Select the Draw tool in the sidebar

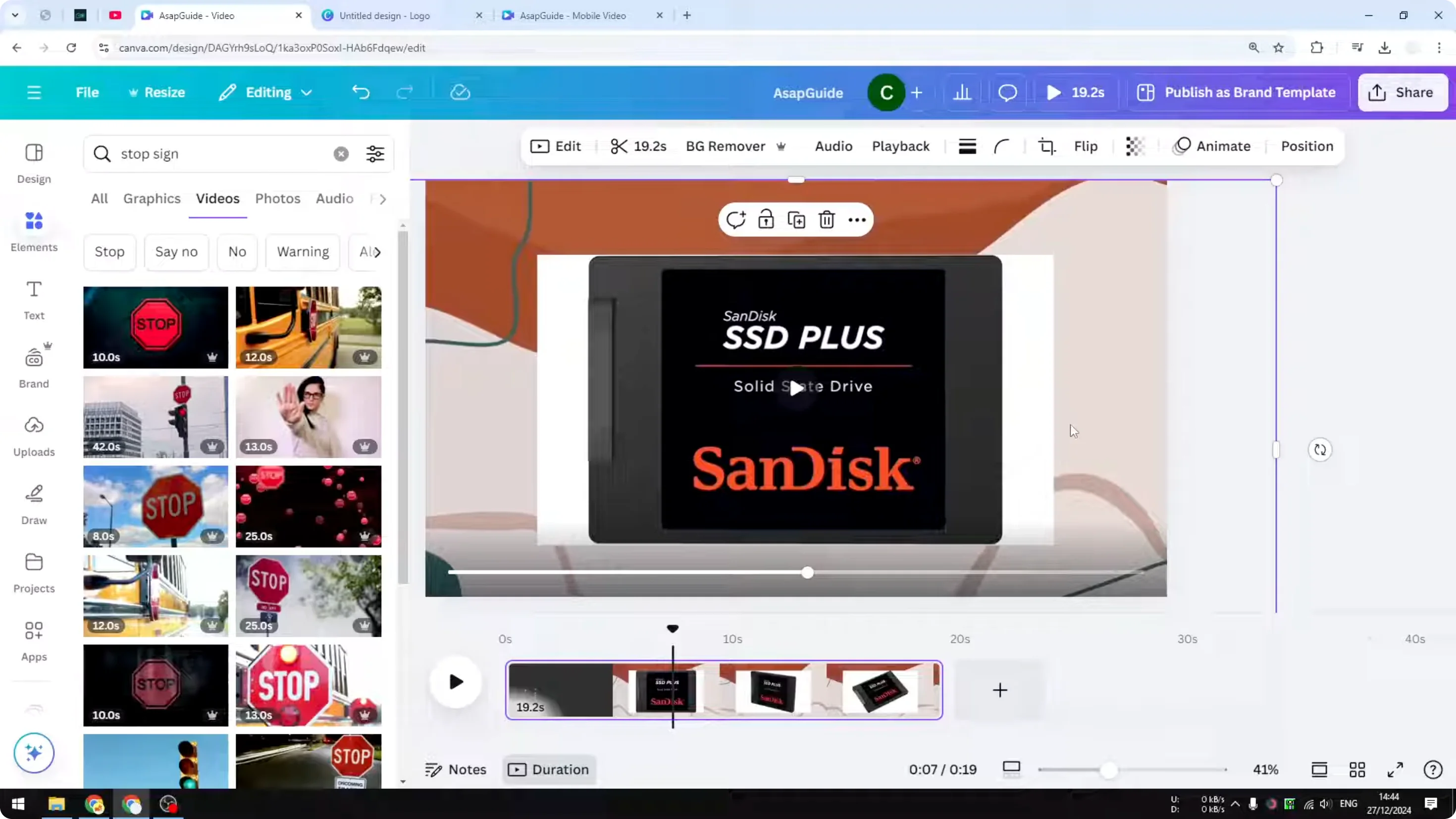33,504
